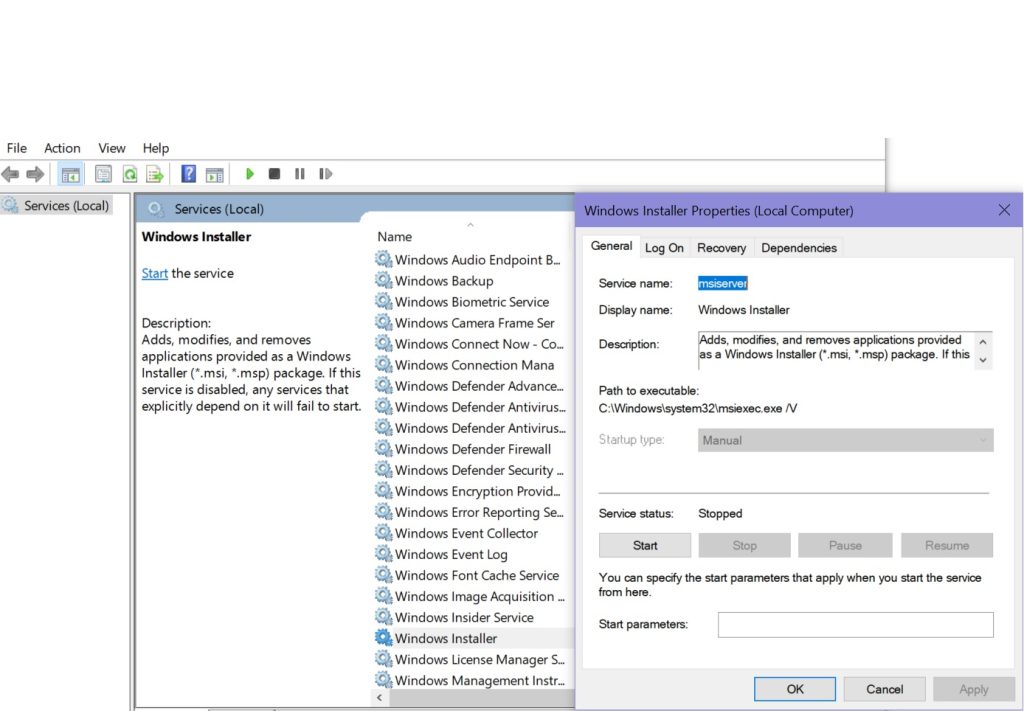Viewport: 1024px width, 711px height.
Task: Click gear icon of Windows Connection Mana
Action: click(x=383, y=364)
